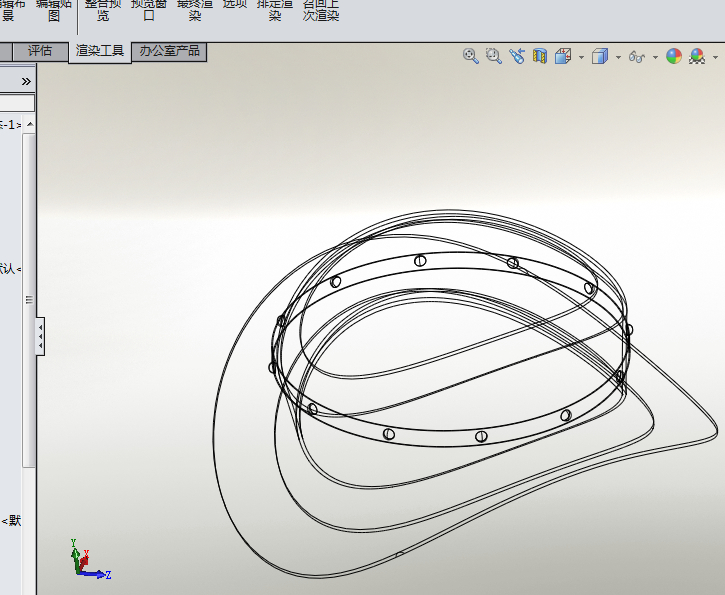This screenshot has height=595, width=725.
Task: Select the Zoom to Area icon
Action: click(x=494, y=56)
